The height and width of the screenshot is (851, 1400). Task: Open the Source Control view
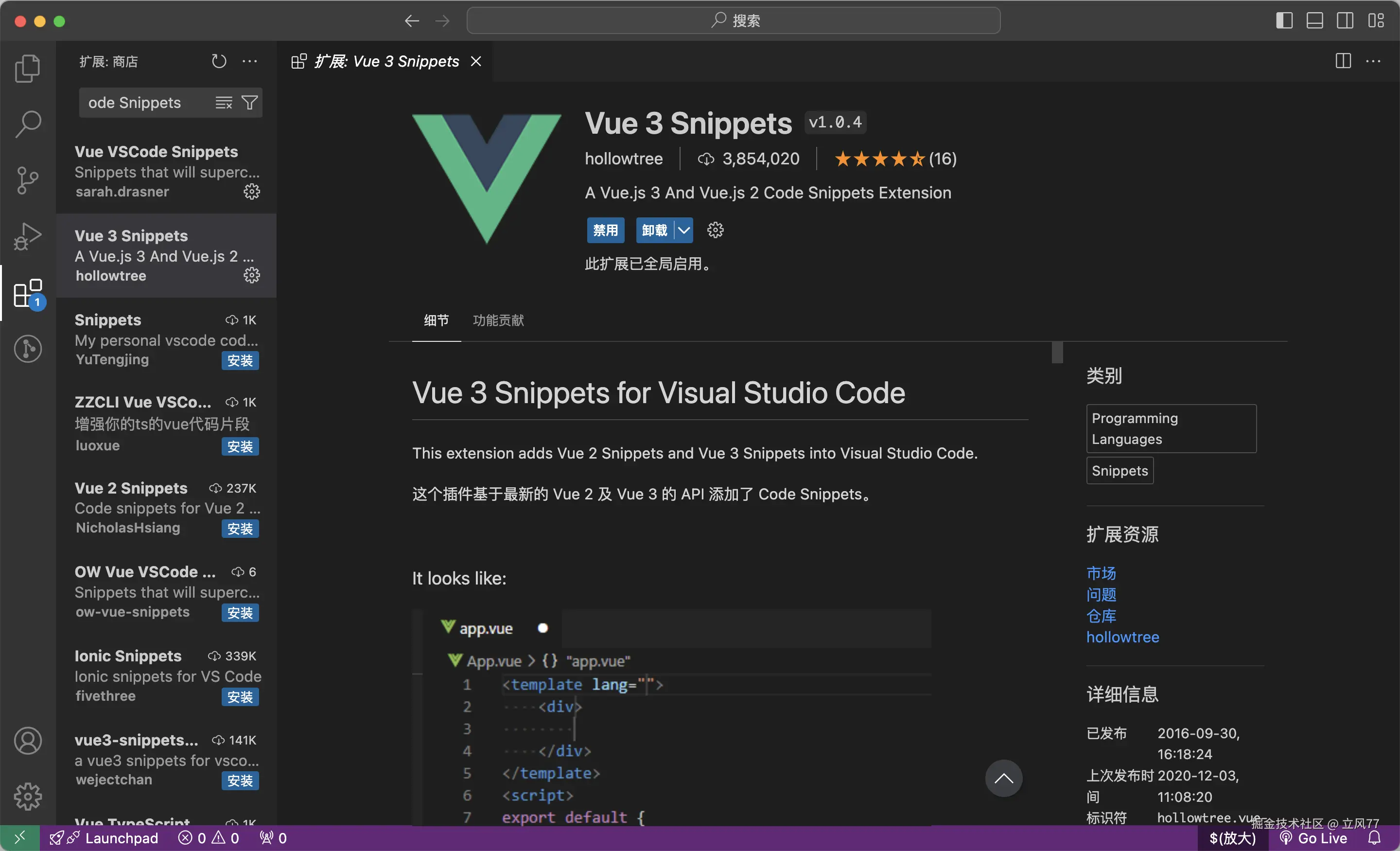(27, 180)
